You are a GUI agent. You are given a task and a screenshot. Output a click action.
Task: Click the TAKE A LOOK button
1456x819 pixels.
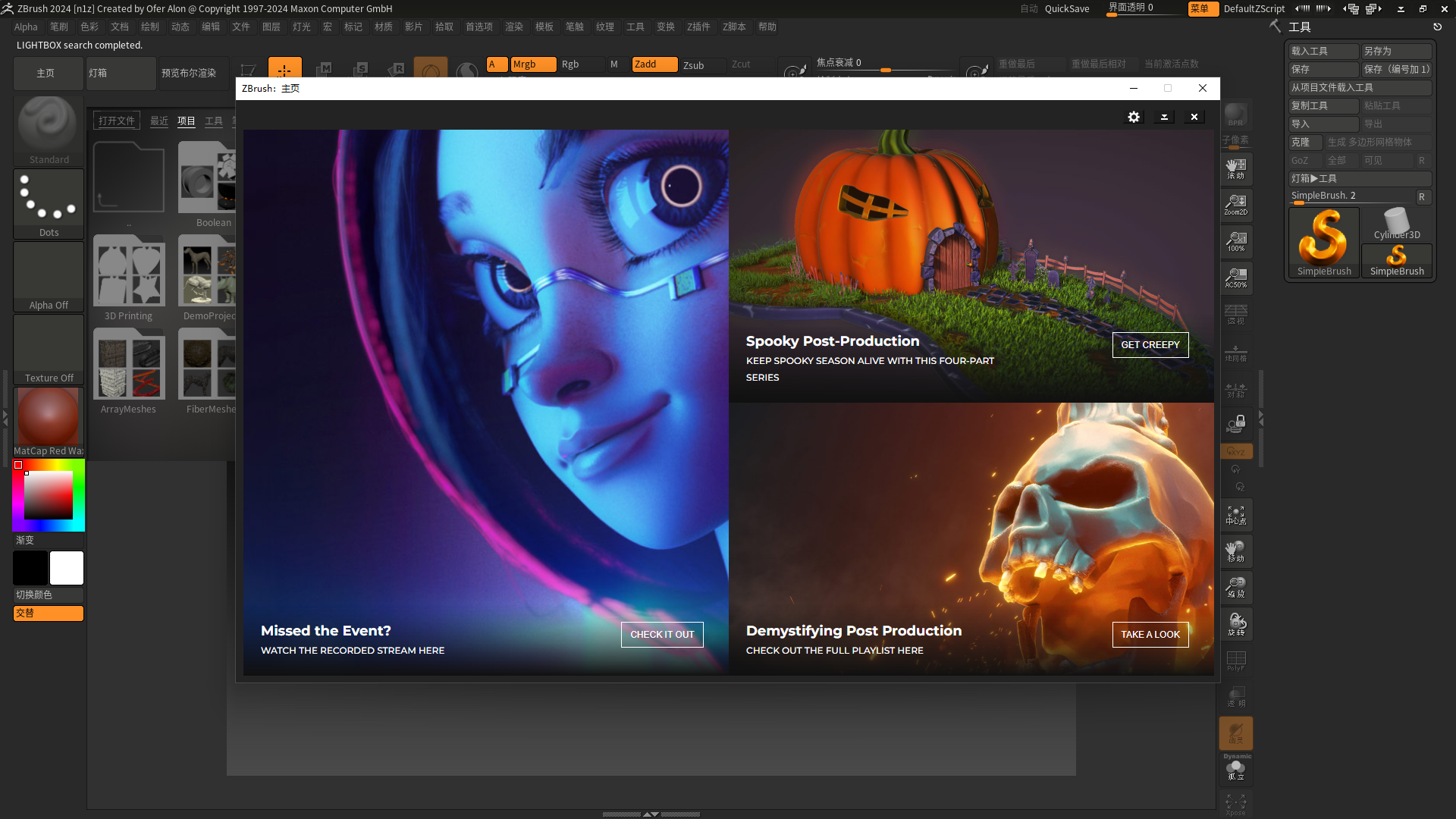point(1150,634)
